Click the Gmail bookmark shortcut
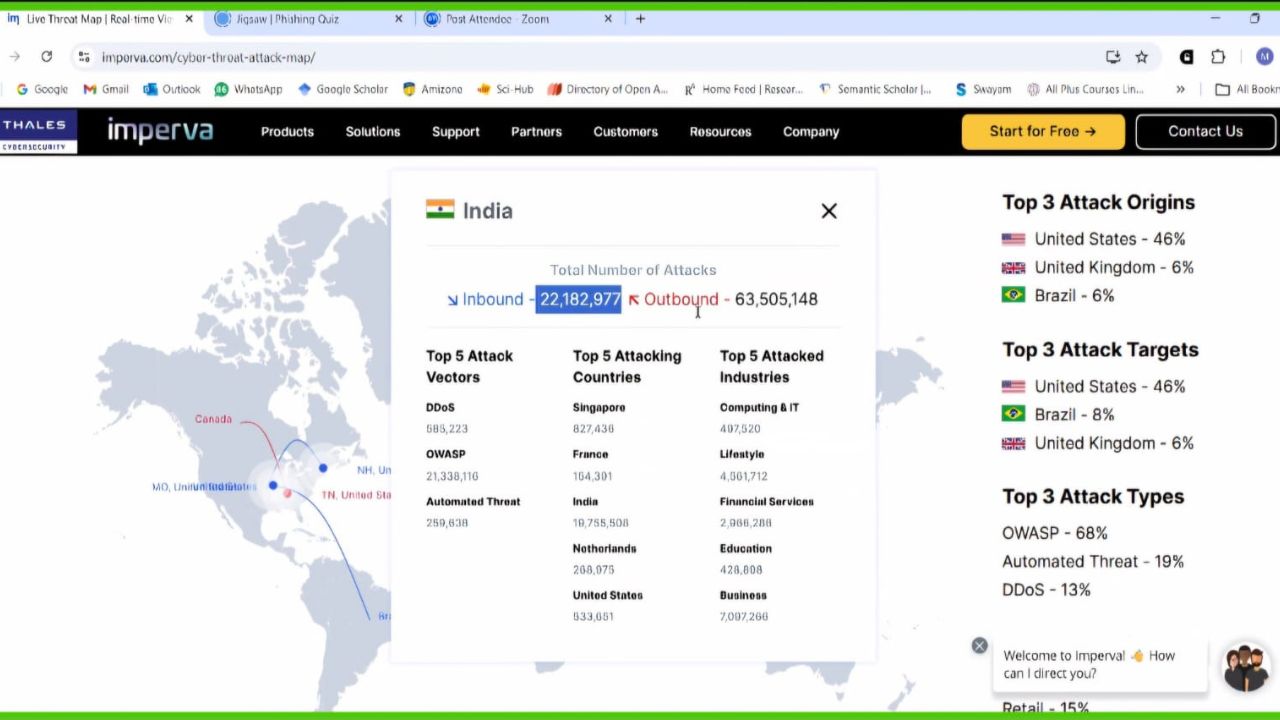The image size is (1280, 720). [106, 89]
